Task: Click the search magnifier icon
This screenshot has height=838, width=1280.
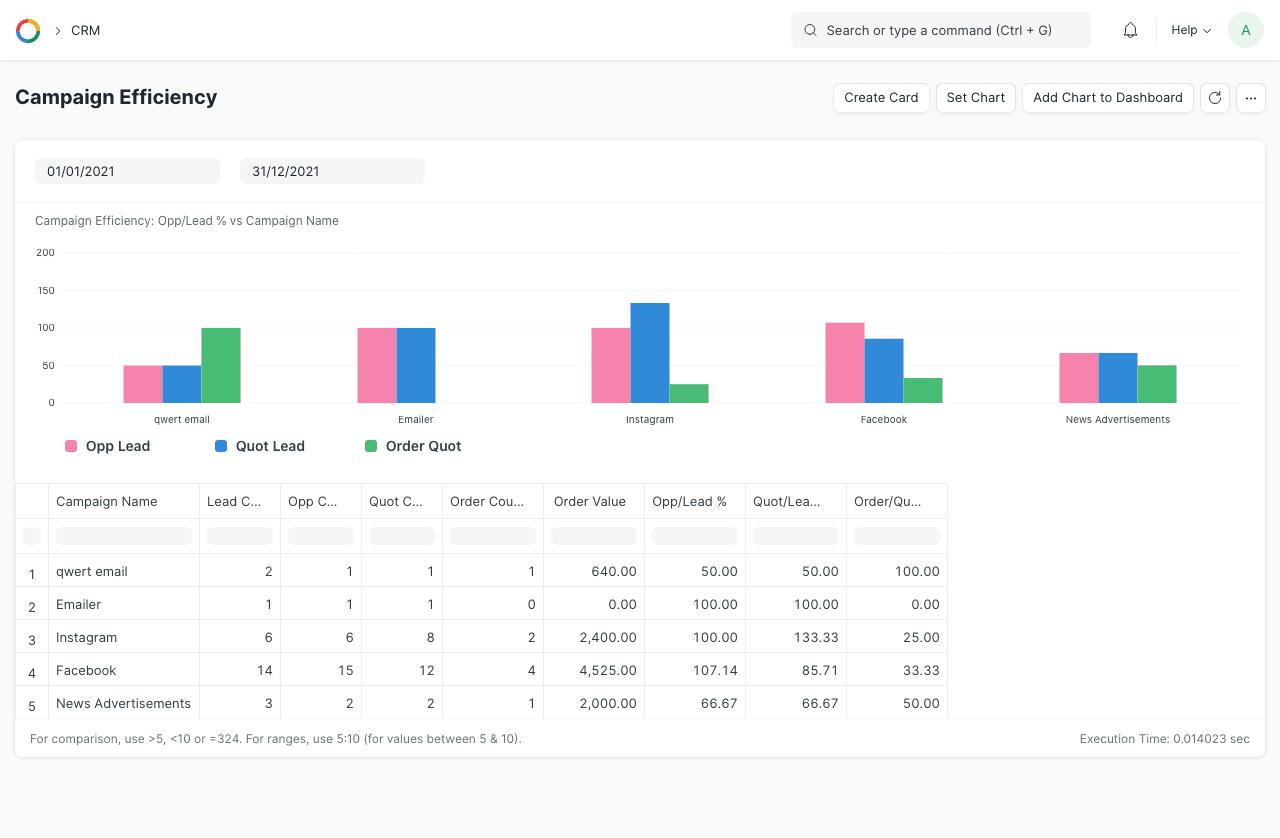Action: click(810, 31)
